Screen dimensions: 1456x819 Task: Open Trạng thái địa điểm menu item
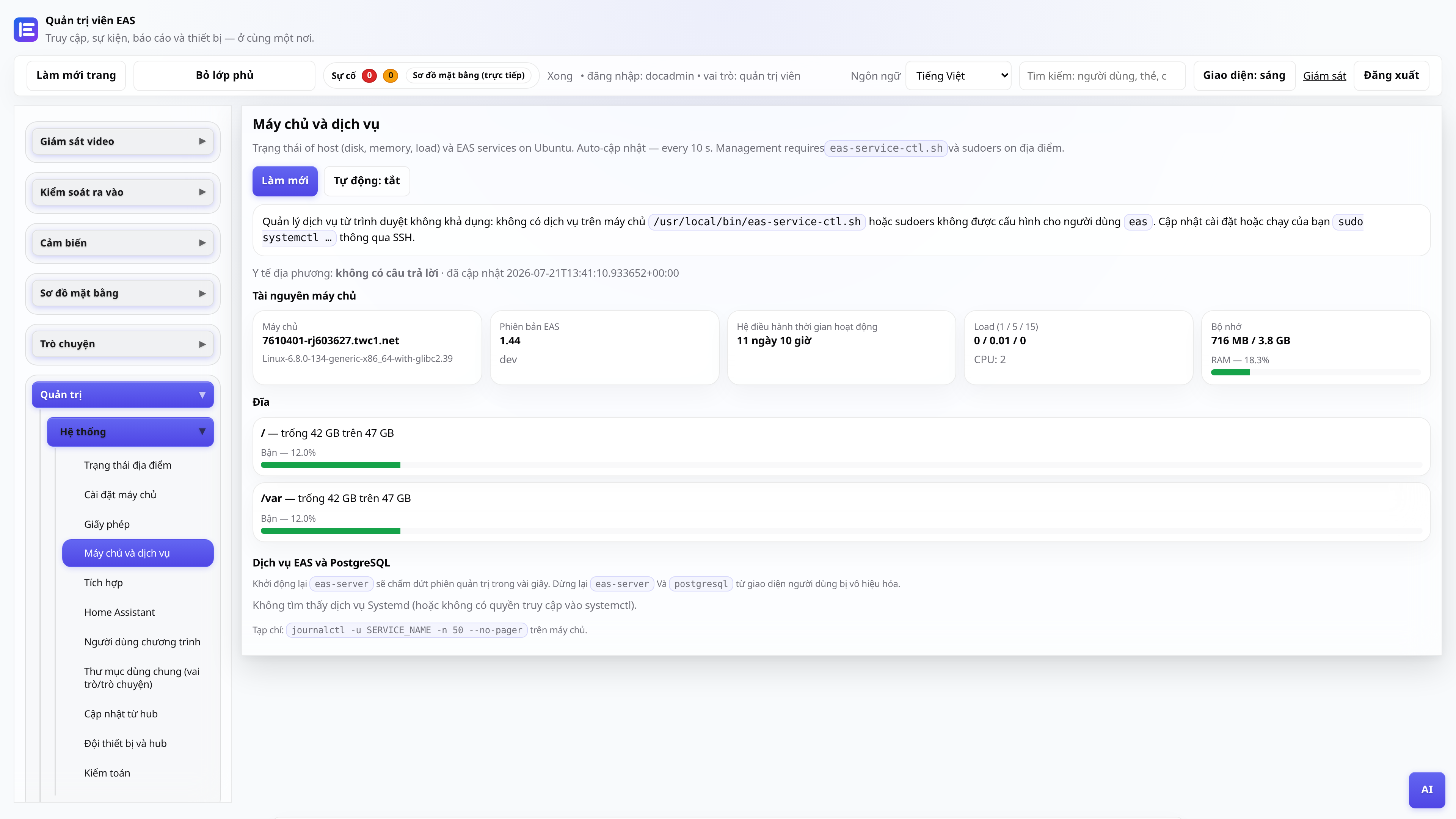coord(128,465)
